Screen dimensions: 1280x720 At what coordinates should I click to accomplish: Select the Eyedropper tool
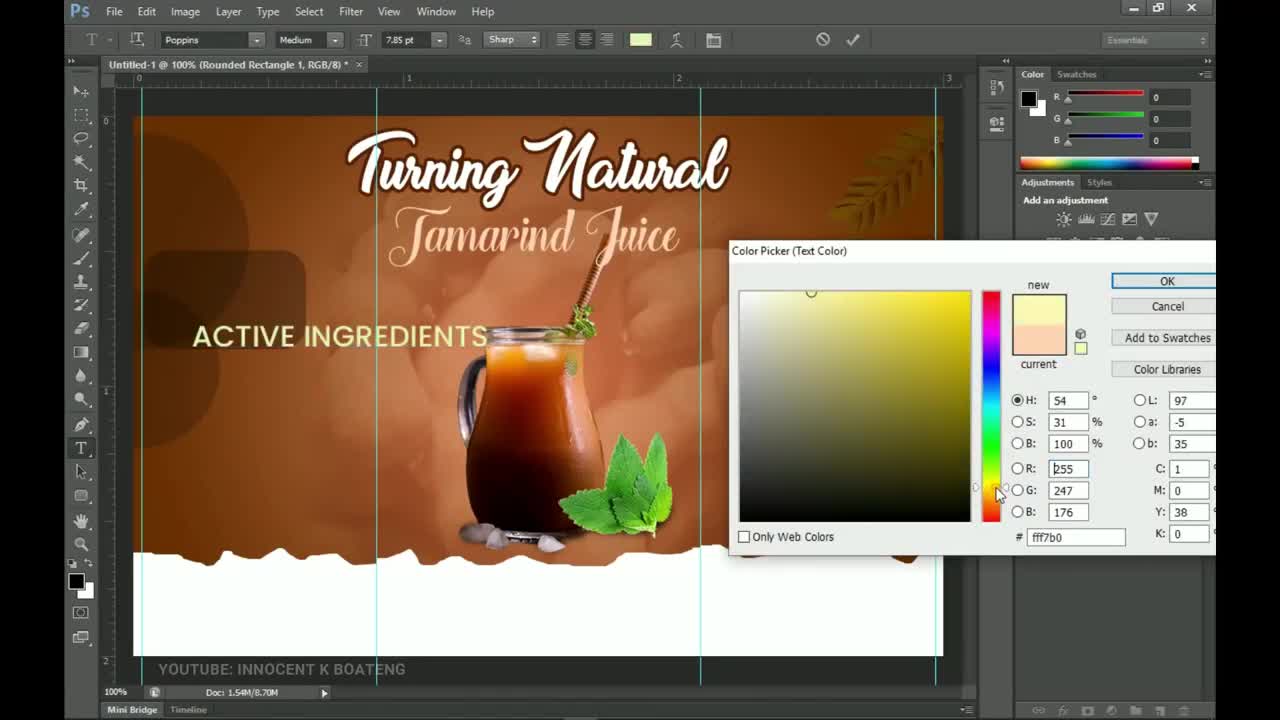tap(81, 209)
